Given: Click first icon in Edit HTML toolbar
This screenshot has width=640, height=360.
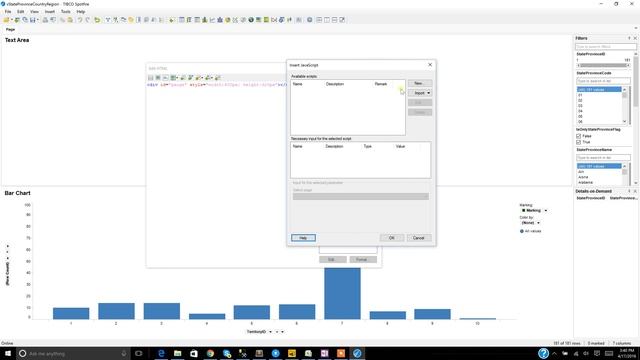Looking at the screenshot, I should pos(151,78).
